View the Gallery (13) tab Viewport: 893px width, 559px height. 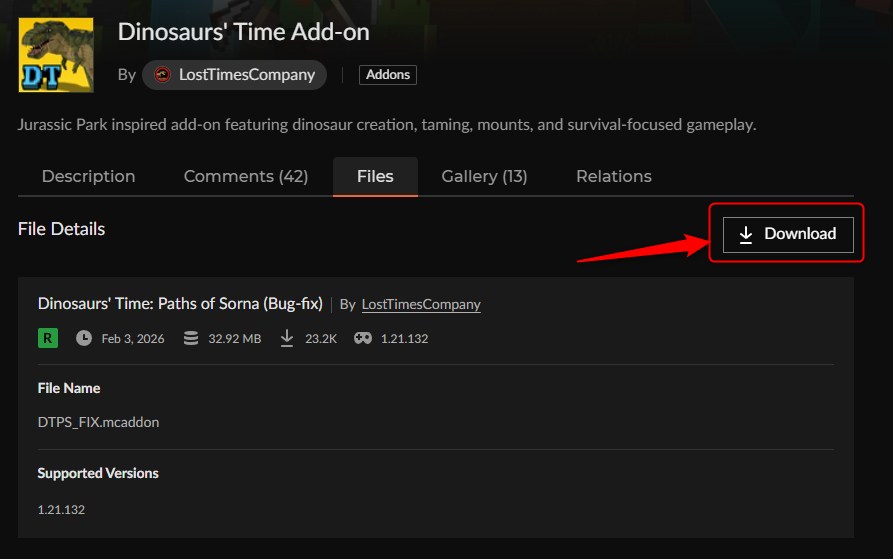tap(484, 176)
